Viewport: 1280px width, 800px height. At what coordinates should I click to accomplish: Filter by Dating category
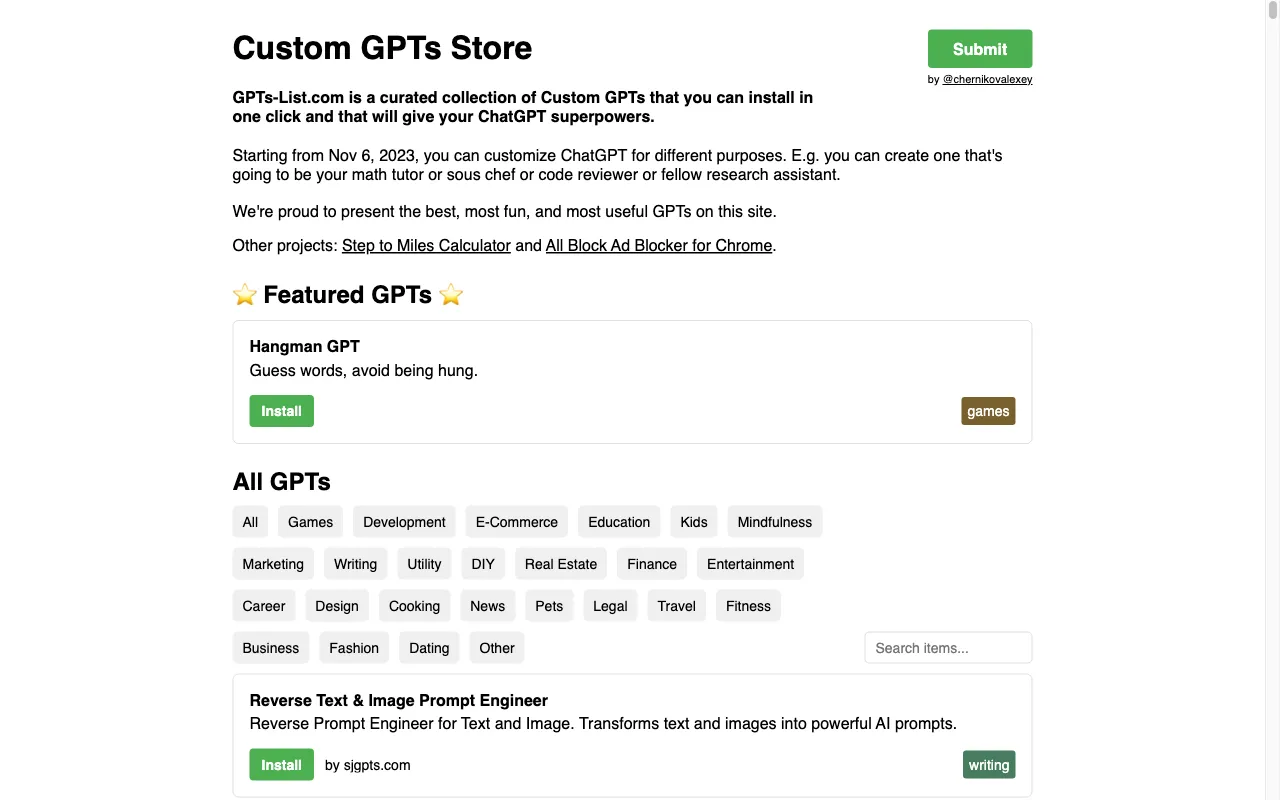click(x=429, y=648)
